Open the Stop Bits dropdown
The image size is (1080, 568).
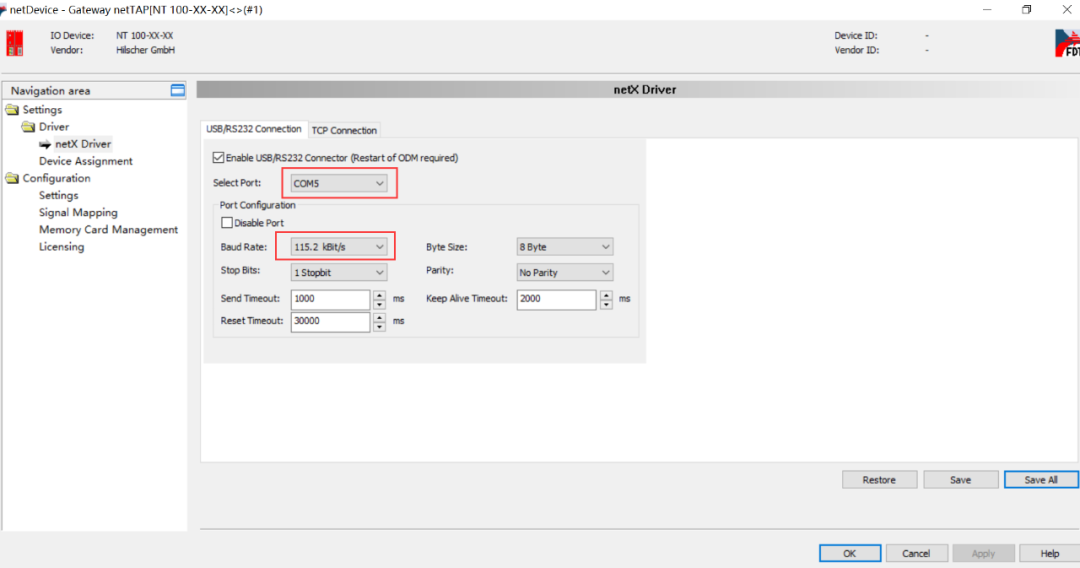tap(338, 273)
